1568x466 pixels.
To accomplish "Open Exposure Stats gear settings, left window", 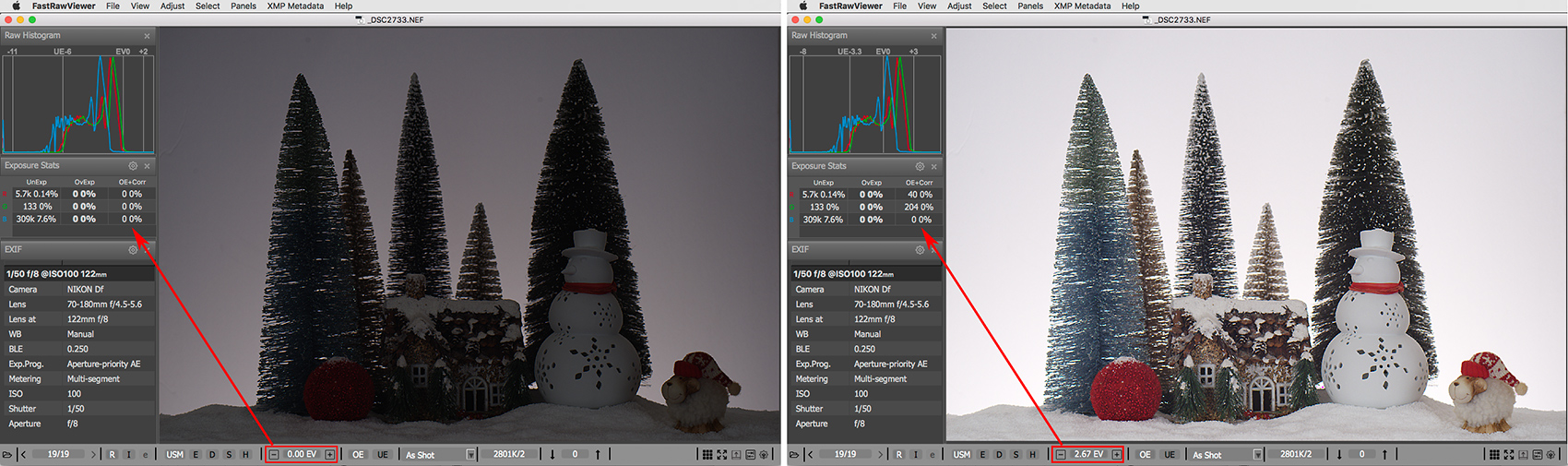I will [133, 166].
